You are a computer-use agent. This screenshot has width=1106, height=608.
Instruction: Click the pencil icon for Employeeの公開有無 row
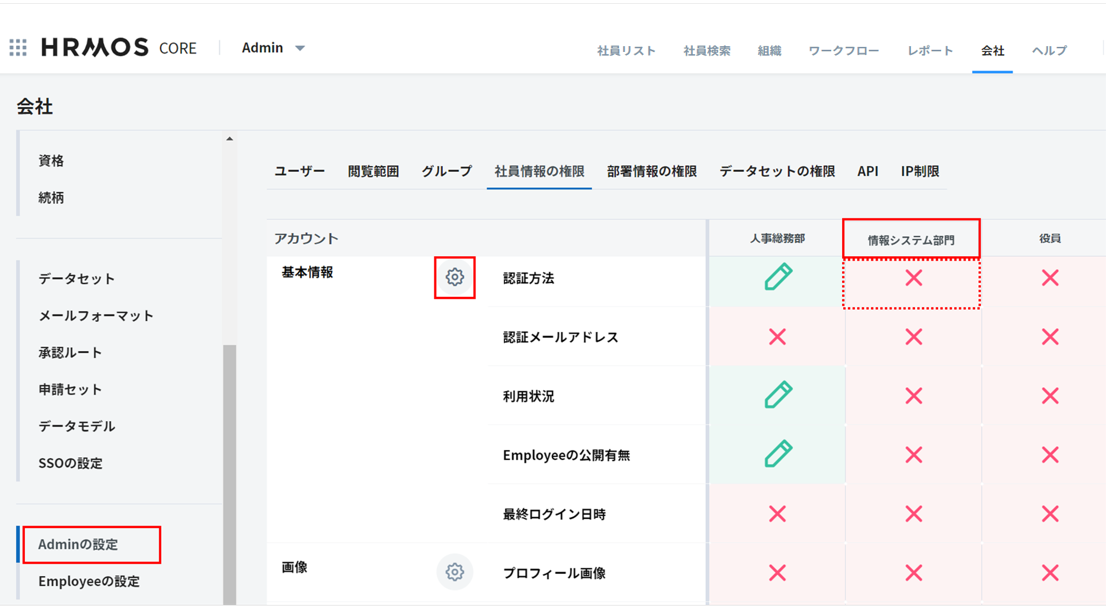777,455
